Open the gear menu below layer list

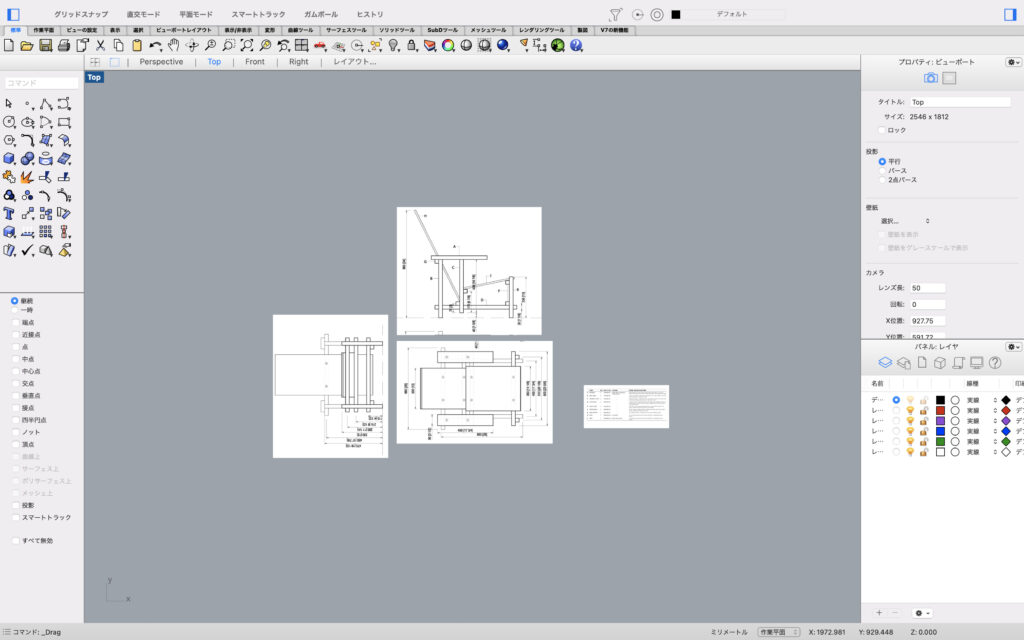pos(922,613)
